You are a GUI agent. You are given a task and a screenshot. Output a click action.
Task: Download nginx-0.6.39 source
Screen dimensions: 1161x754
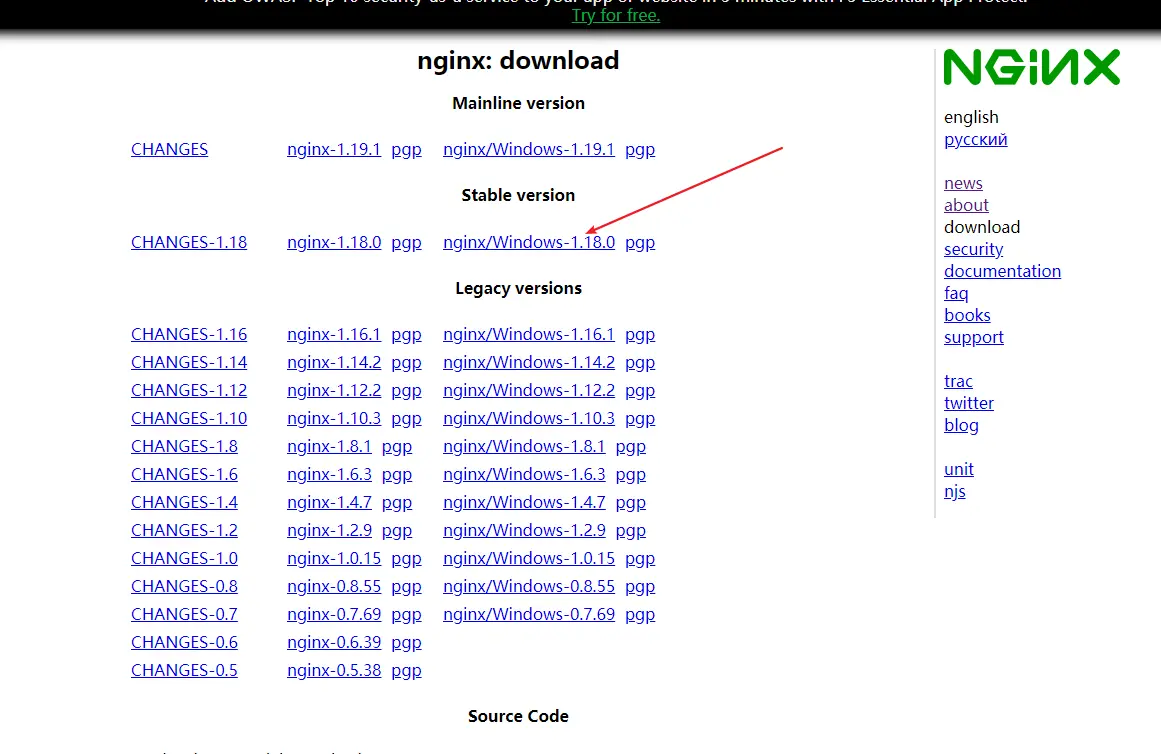click(x=334, y=642)
